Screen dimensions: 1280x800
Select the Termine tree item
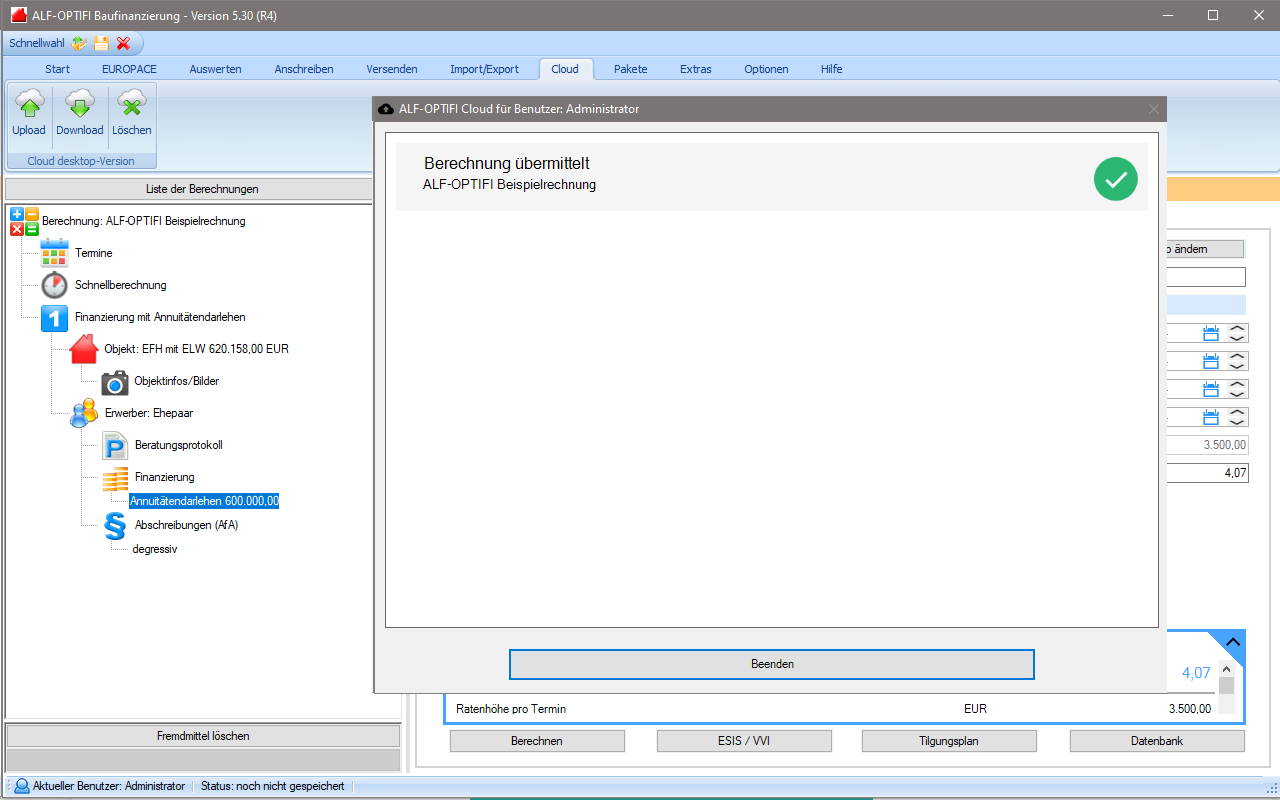coord(94,253)
